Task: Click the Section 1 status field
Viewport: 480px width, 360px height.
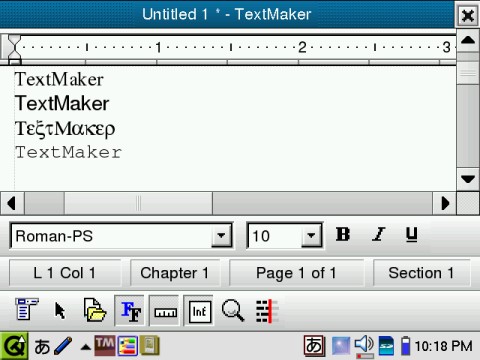Action: pyautogui.click(x=421, y=273)
